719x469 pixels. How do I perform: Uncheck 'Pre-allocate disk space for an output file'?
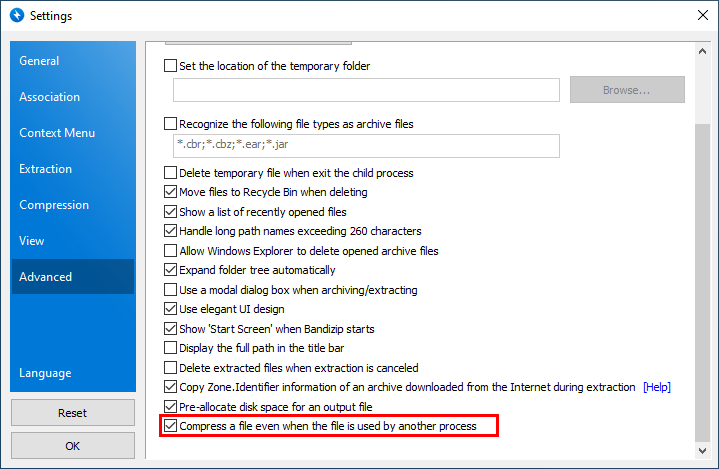tap(170, 407)
